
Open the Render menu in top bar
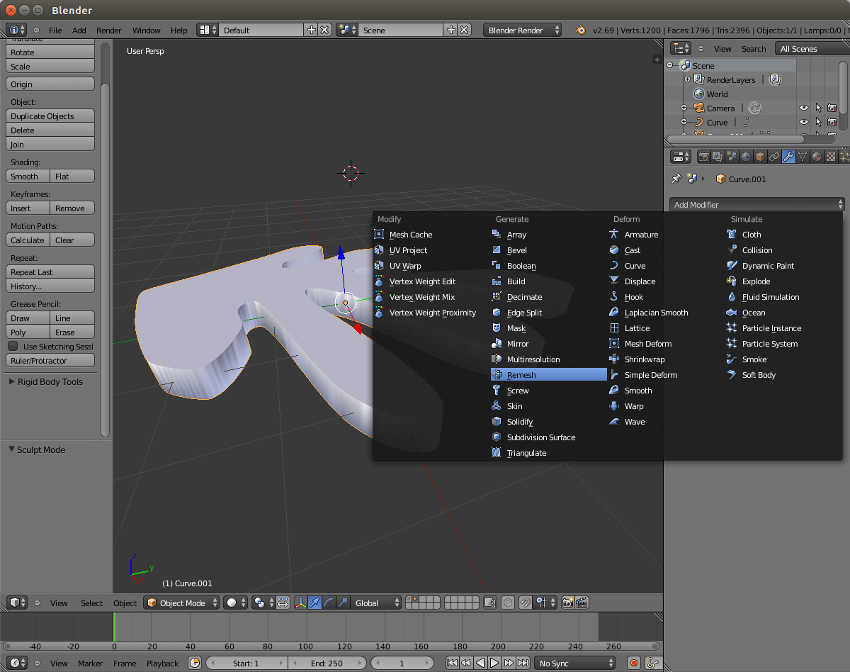[x=109, y=30]
